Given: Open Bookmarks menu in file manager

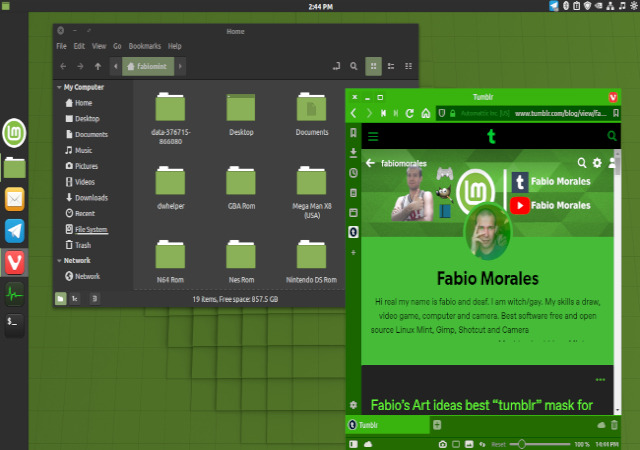Looking at the screenshot, I should pyautogui.click(x=145, y=46).
